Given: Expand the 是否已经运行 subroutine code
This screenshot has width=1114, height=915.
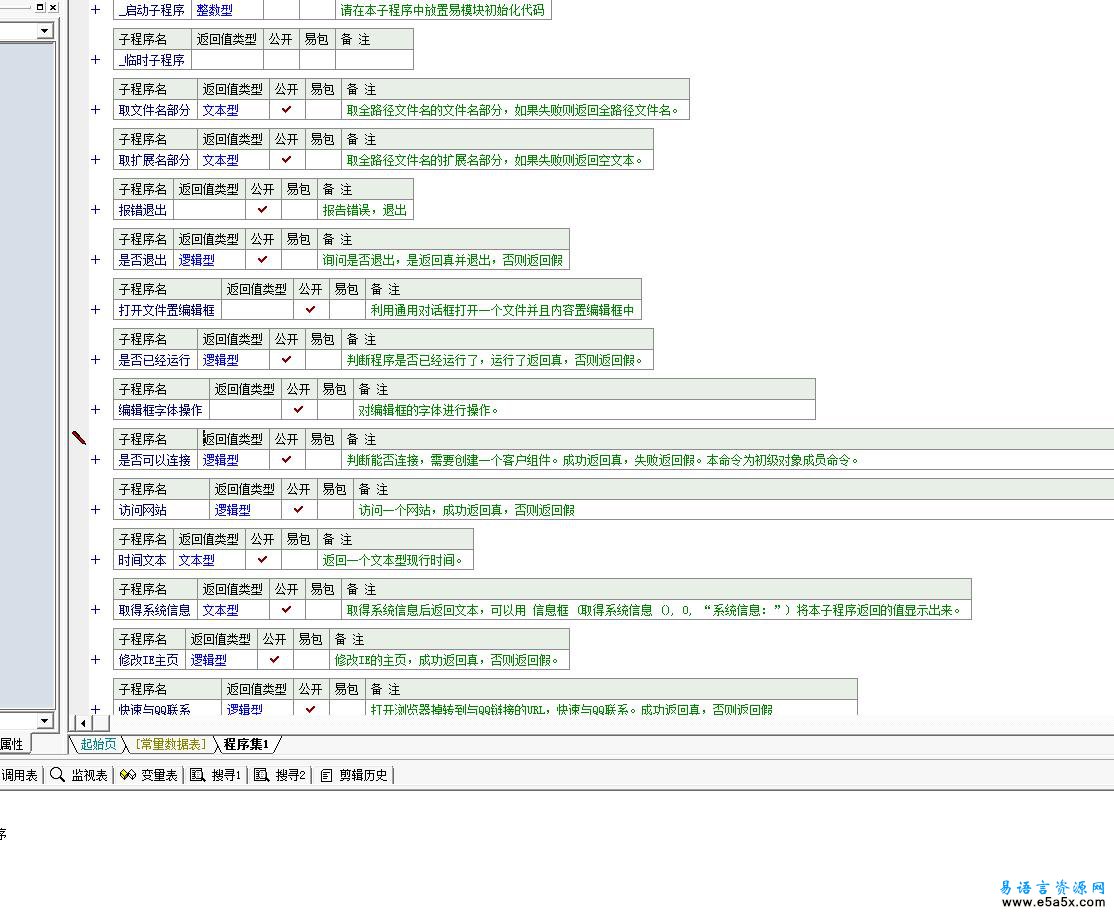Looking at the screenshot, I should click(x=96, y=360).
